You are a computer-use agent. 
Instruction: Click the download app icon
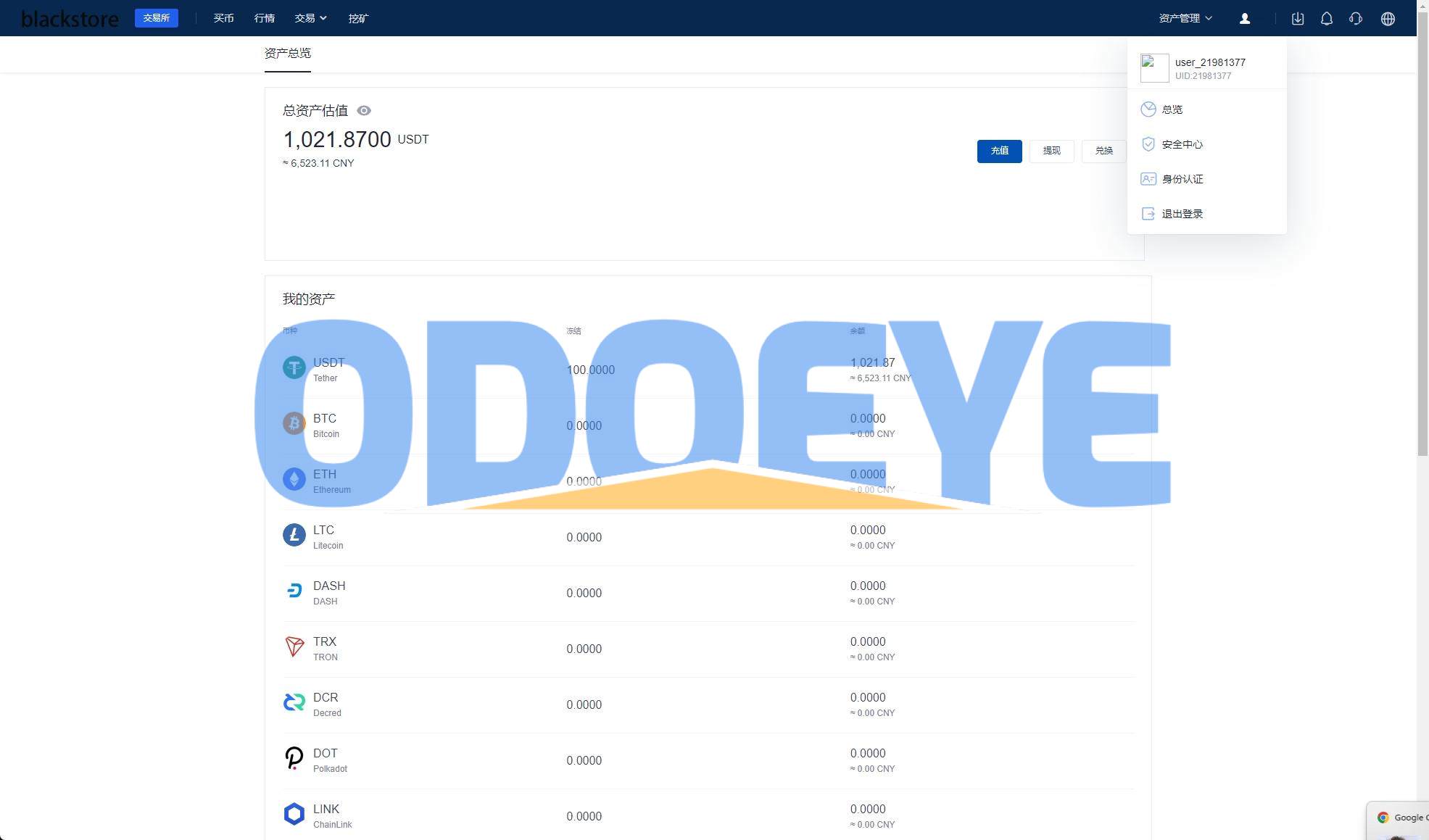click(x=1298, y=19)
